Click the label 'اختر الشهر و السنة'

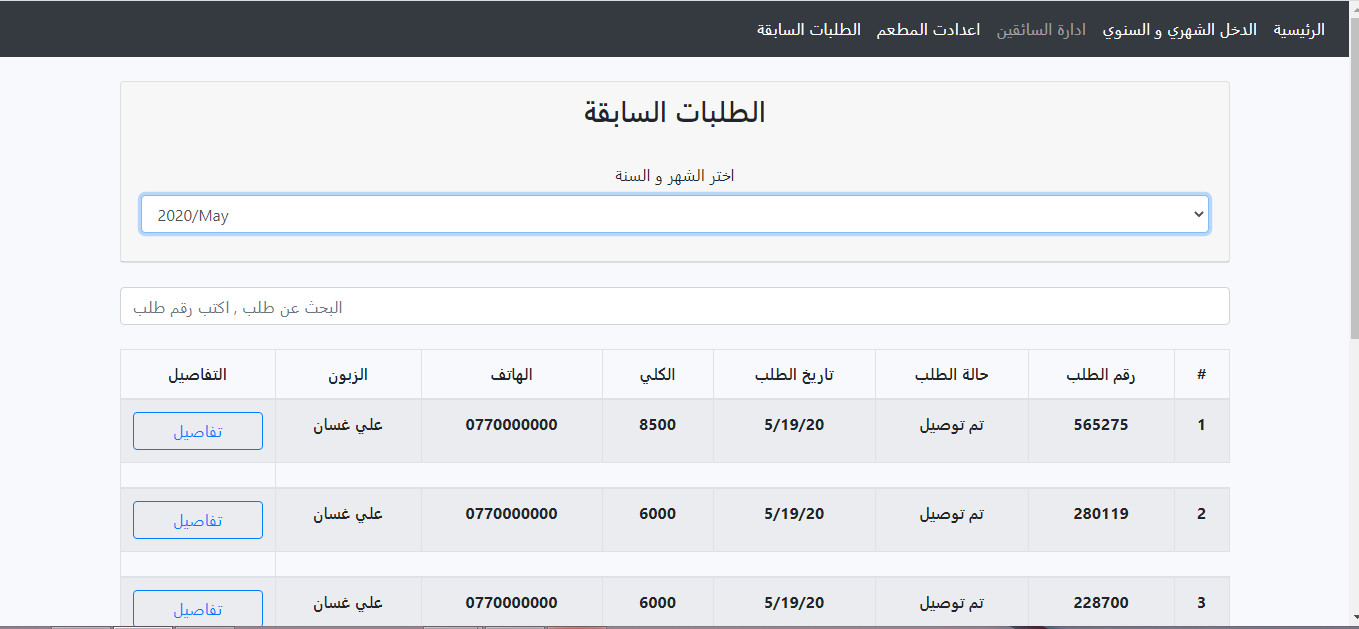point(674,174)
